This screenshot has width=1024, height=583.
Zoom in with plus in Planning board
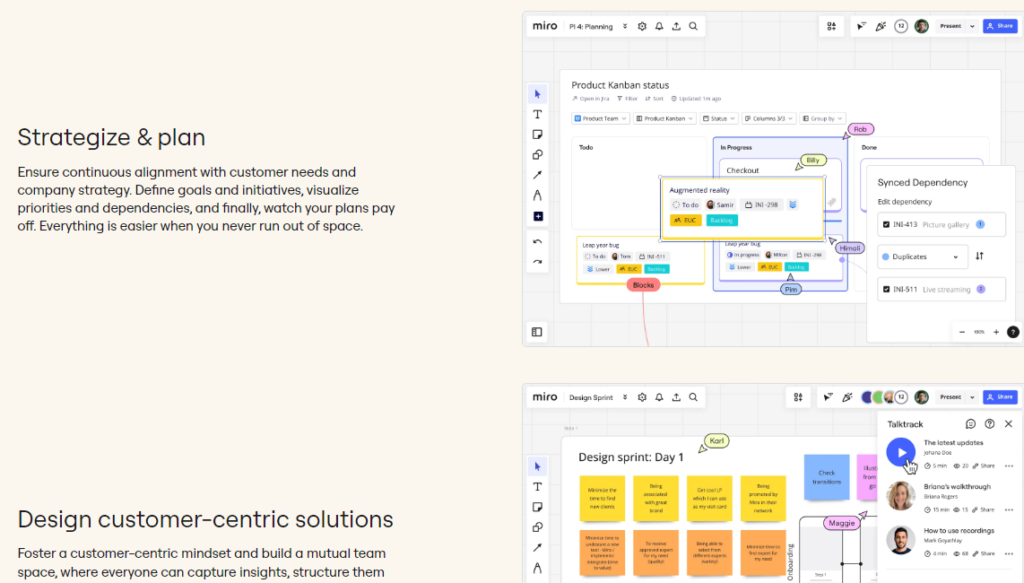pyautogui.click(x=996, y=332)
